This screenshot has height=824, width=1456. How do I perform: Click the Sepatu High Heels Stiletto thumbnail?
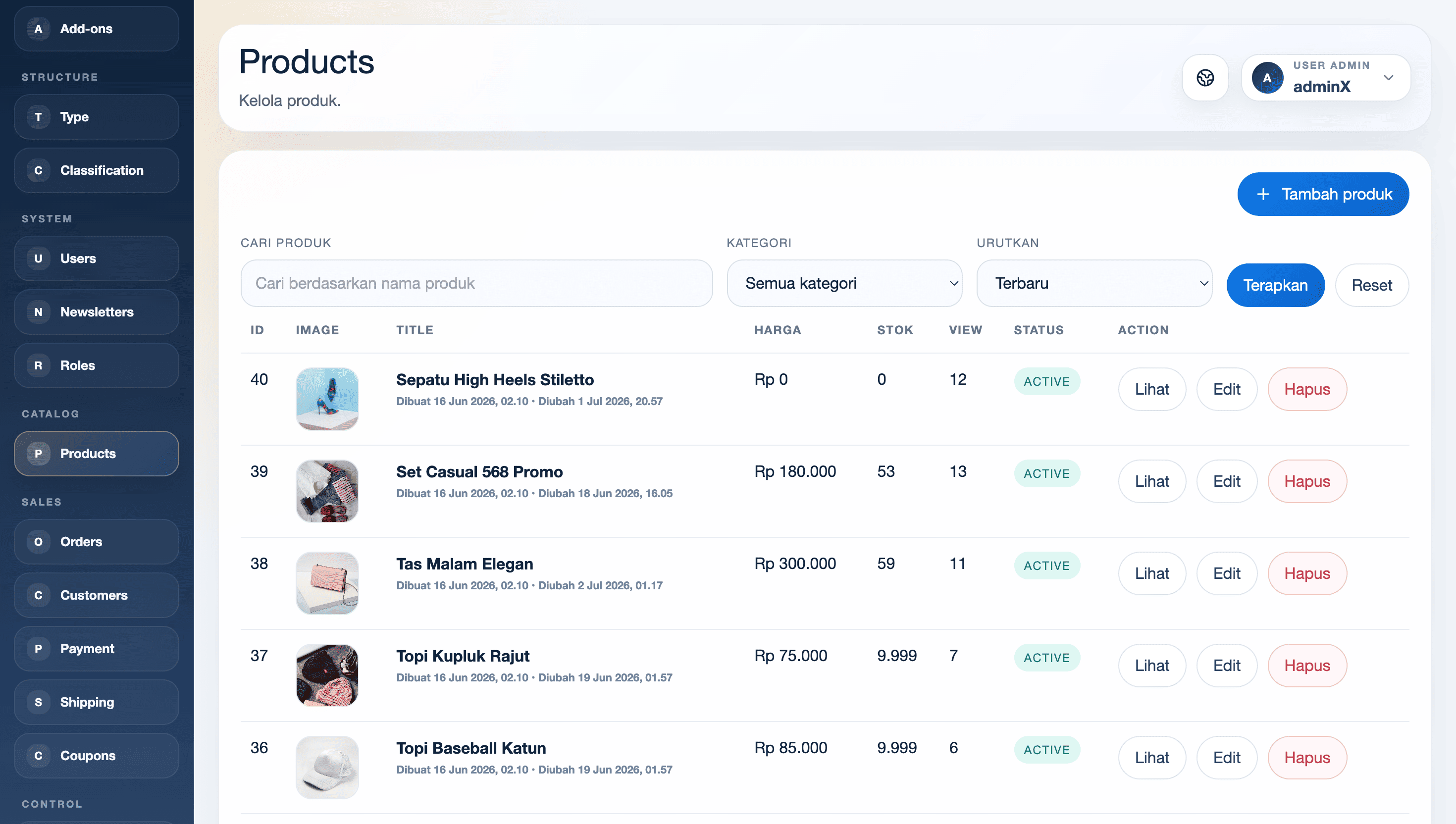[327, 399]
